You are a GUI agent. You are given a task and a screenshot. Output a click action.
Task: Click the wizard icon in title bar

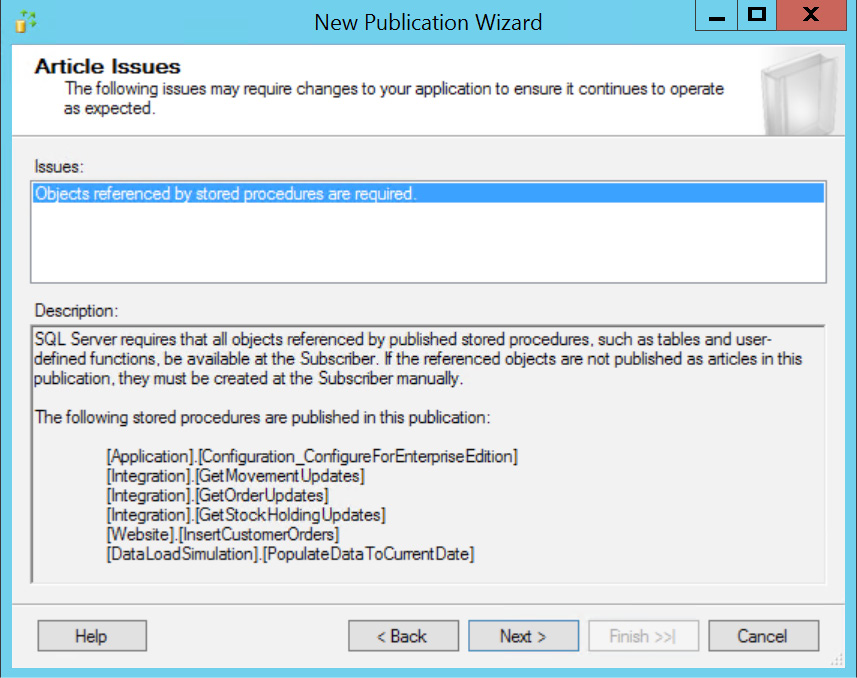pyautogui.click(x=25, y=22)
